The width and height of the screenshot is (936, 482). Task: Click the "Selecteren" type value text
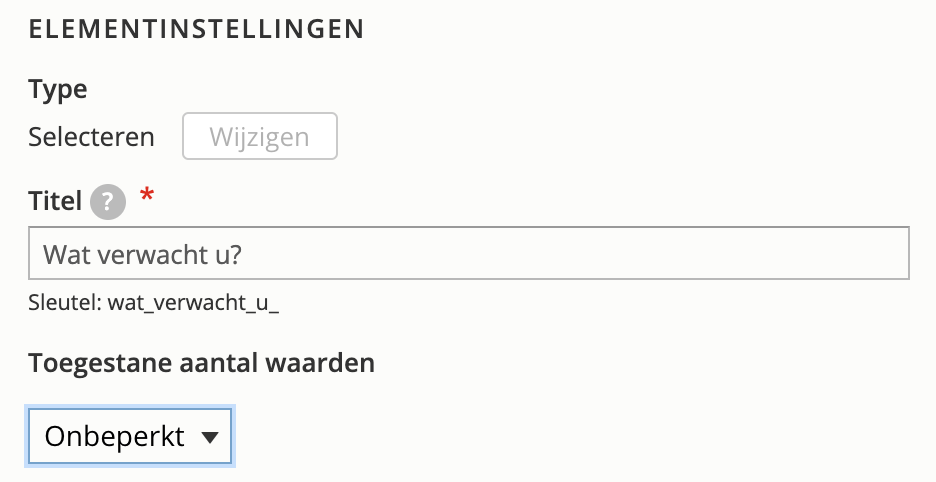point(92,137)
